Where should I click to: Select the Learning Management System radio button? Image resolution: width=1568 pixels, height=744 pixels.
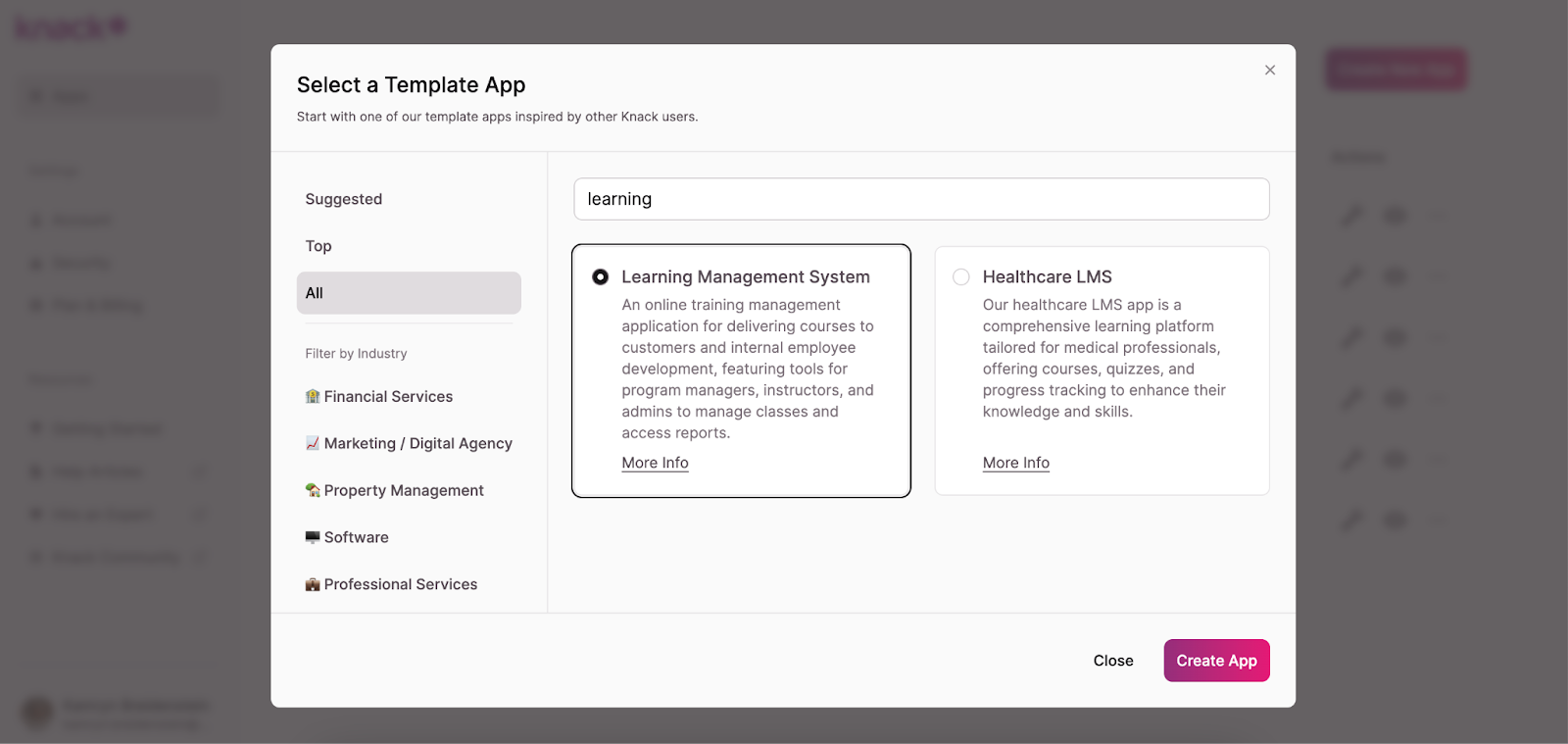coord(601,277)
